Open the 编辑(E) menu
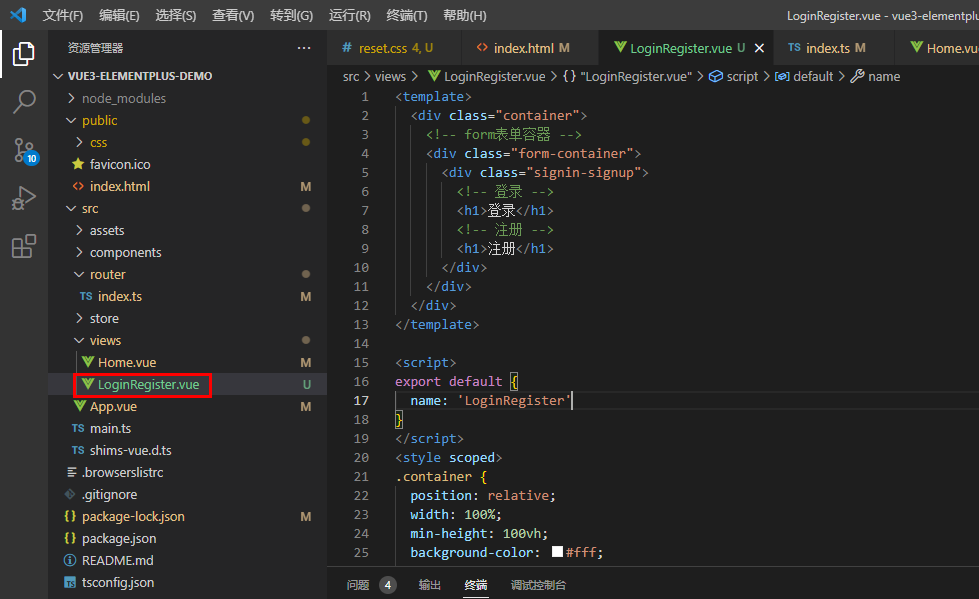Image resolution: width=979 pixels, height=599 pixels. pos(119,16)
